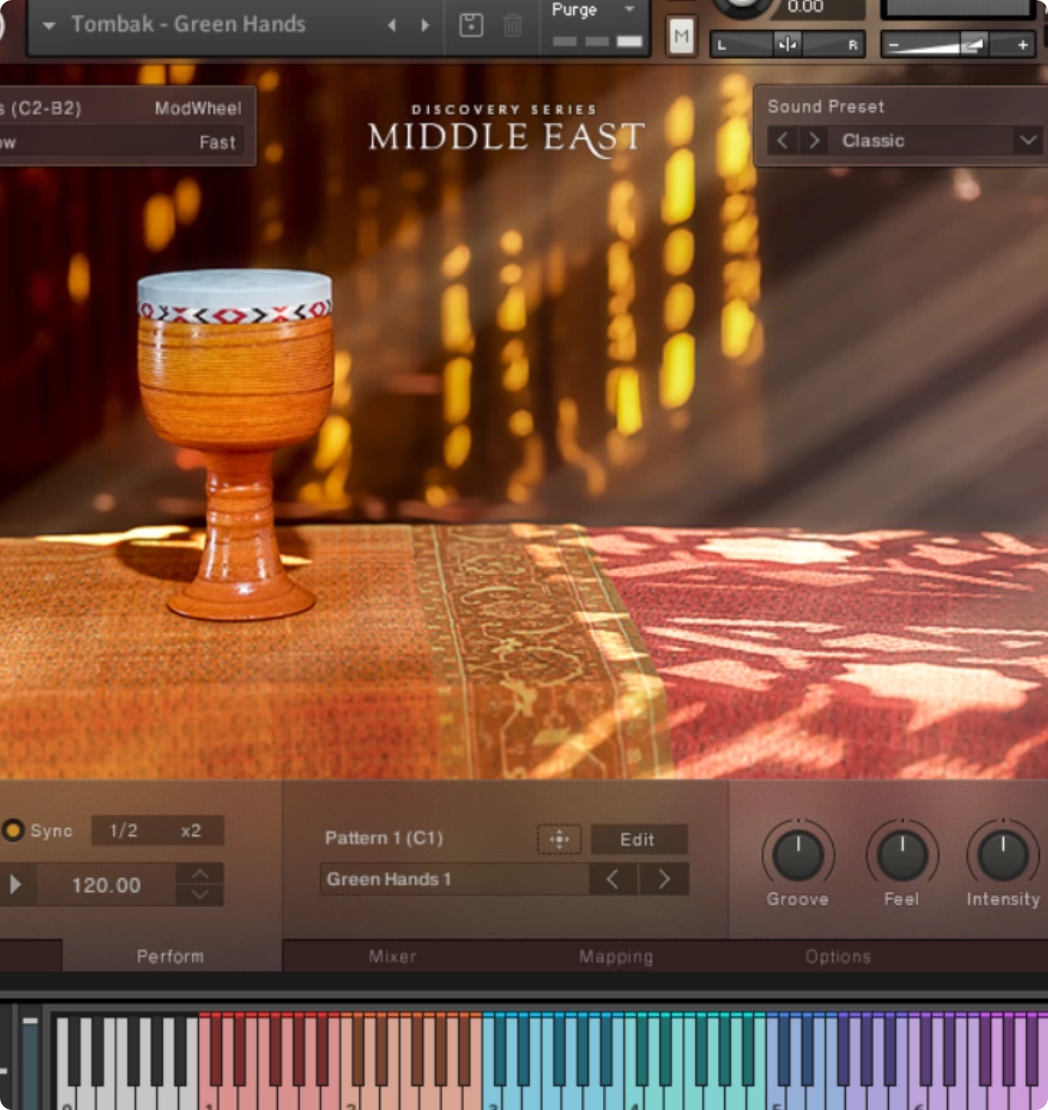This screenshot has width=1048, height=1110.
Task: Click the drag MIDI pattern icon
Action: coord(559,840)
